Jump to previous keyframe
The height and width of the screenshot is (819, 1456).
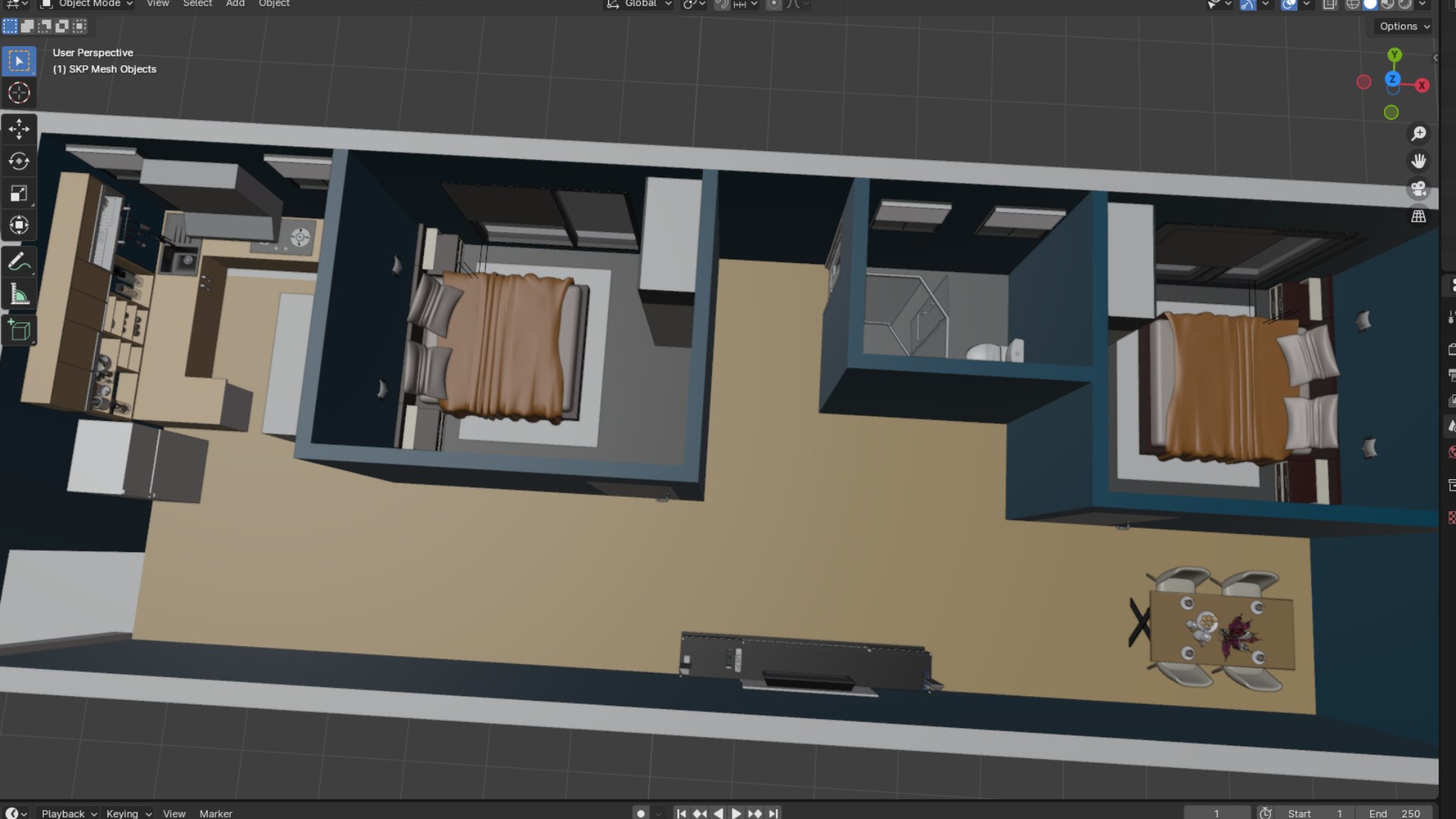coord(700,813)
